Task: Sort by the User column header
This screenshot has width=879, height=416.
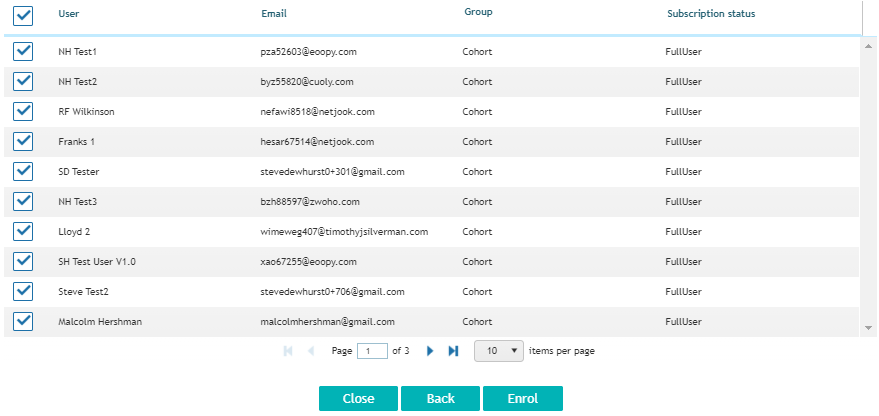Action: pos(68,14)
